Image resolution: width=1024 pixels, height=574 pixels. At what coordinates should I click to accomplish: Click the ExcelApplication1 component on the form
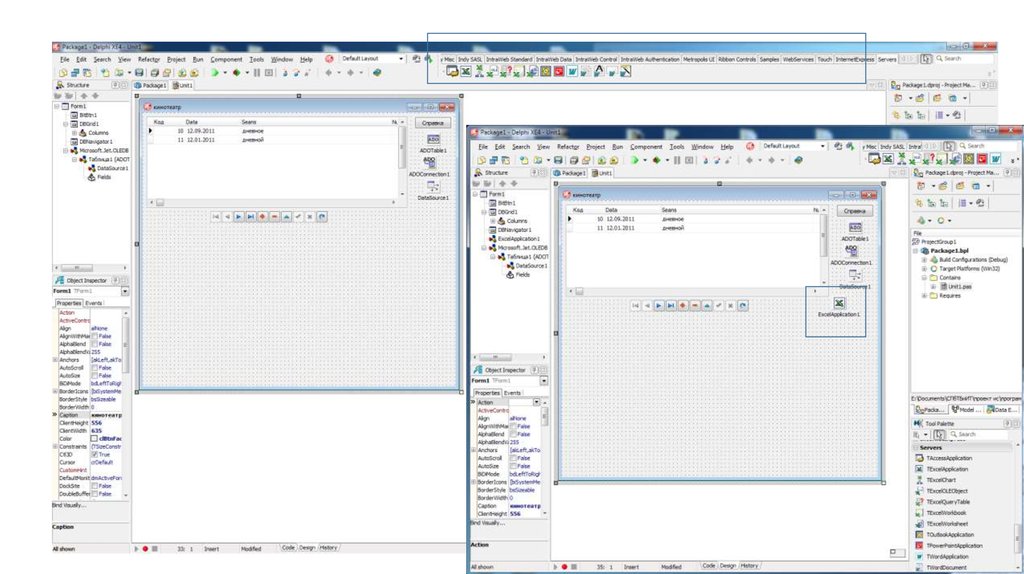[x=838, y=304]
